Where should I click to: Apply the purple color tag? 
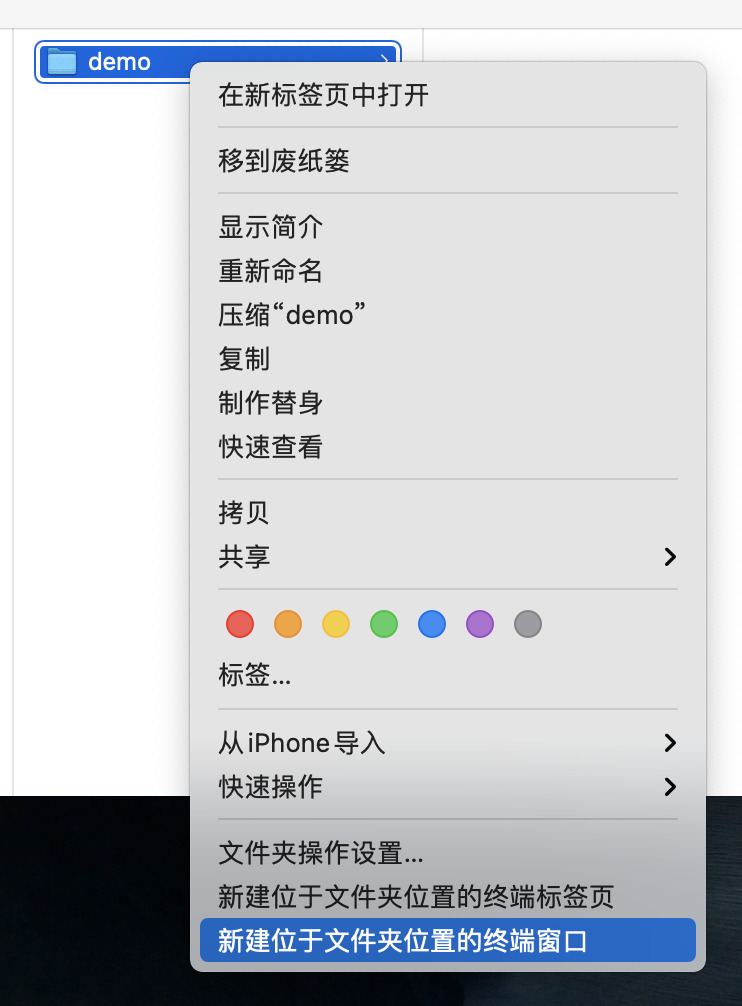click(480, 625)
